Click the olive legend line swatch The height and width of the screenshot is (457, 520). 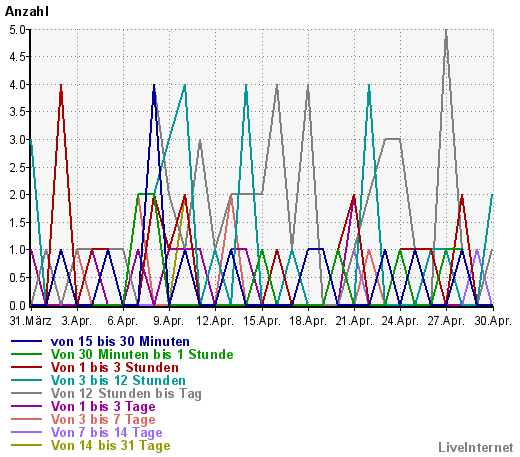[x=27, y=445]
